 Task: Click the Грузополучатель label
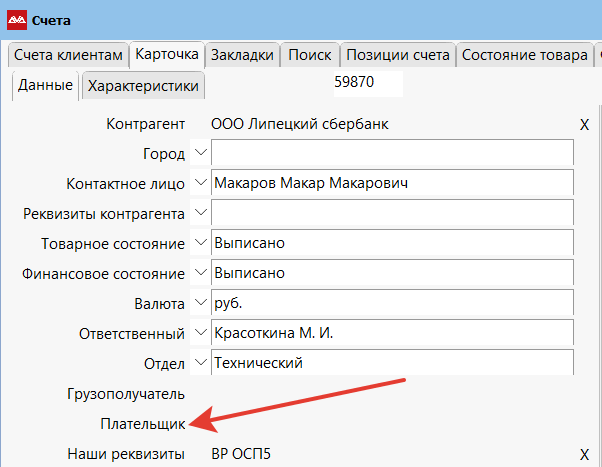pyautogui.click(x=128, y=394)
